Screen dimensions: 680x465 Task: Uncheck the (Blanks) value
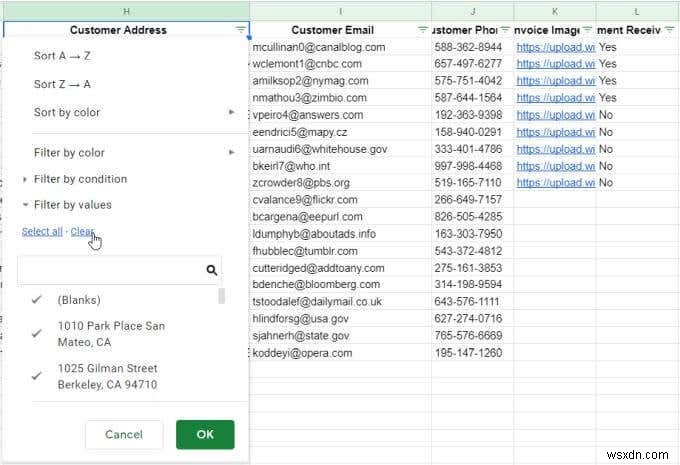37,300
